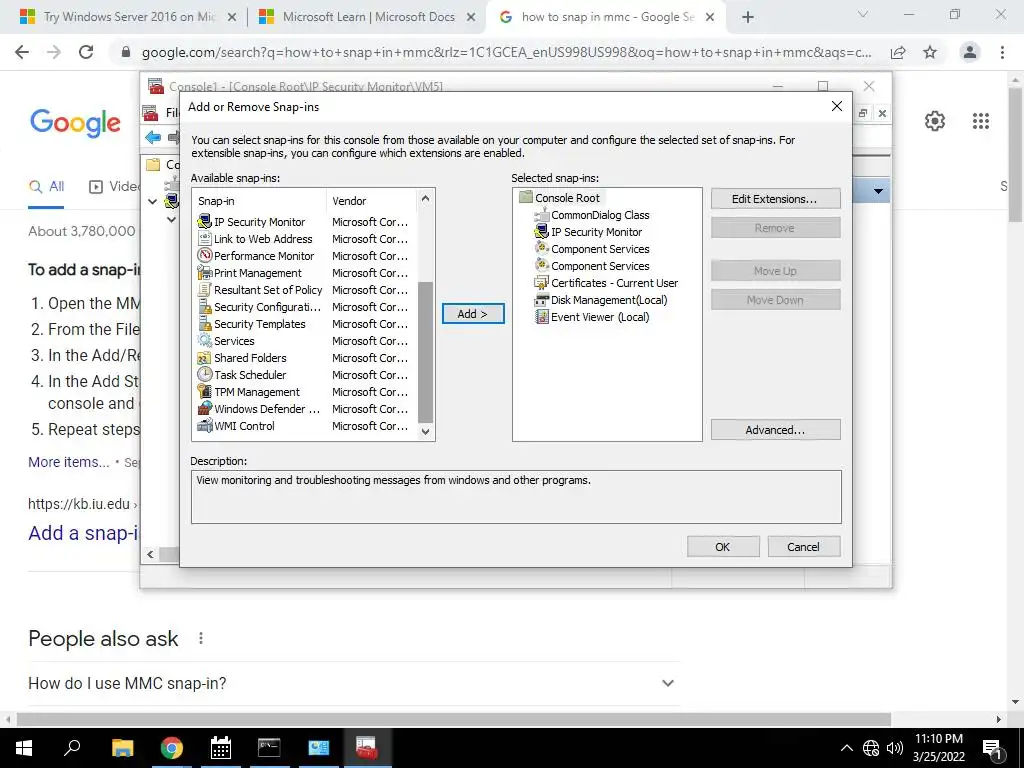Select the first Component Services entry
The width and height of the screenshot is (1024, 768).
point(592,249)
